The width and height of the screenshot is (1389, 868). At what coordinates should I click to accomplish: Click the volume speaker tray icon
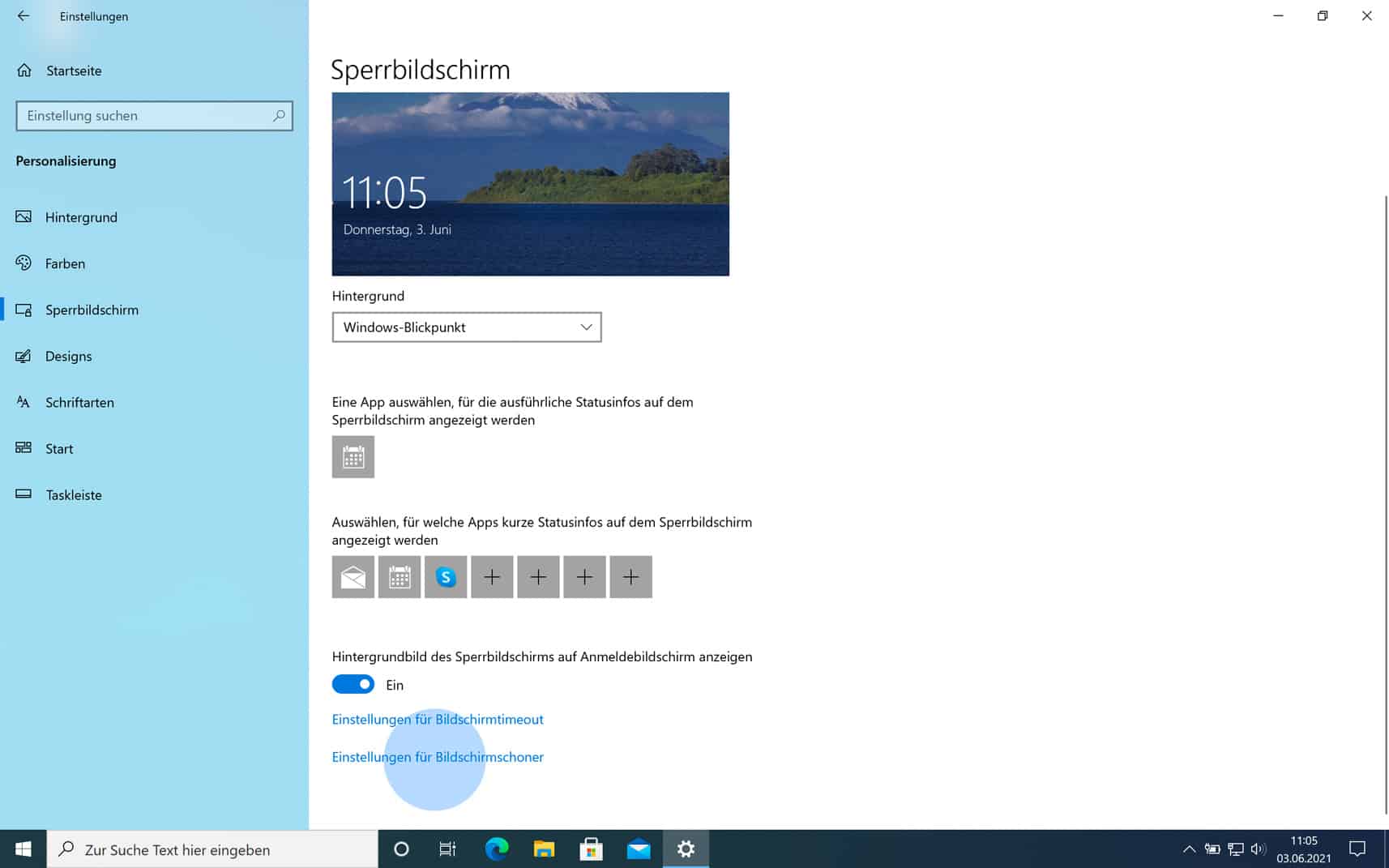point(1258,849)
